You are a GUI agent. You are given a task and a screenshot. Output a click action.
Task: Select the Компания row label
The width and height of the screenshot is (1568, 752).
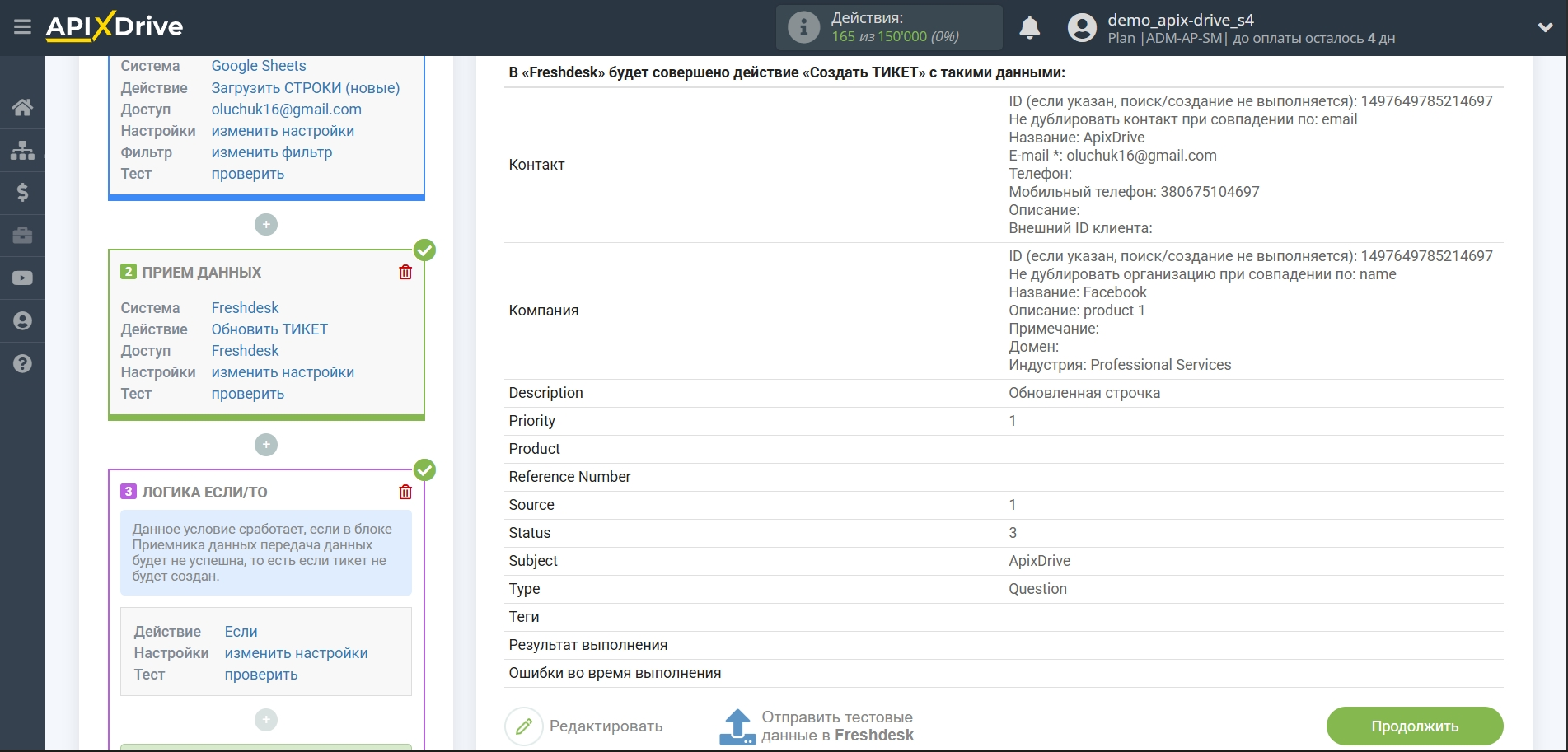pos(544,311)
